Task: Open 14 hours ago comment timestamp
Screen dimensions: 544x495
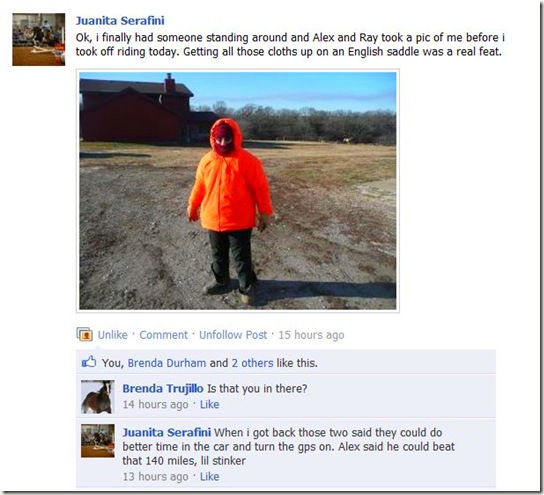Action: [155, 404]
